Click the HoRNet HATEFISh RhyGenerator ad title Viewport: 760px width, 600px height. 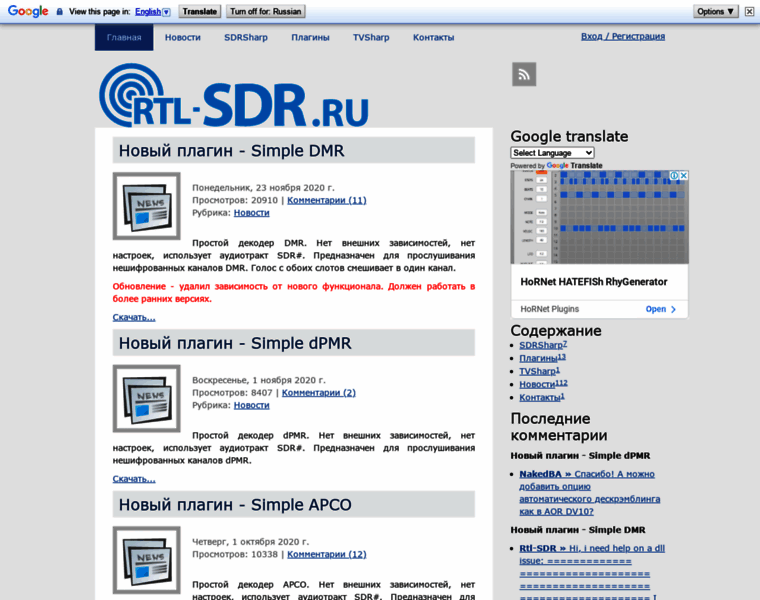(x=594, y=282)
